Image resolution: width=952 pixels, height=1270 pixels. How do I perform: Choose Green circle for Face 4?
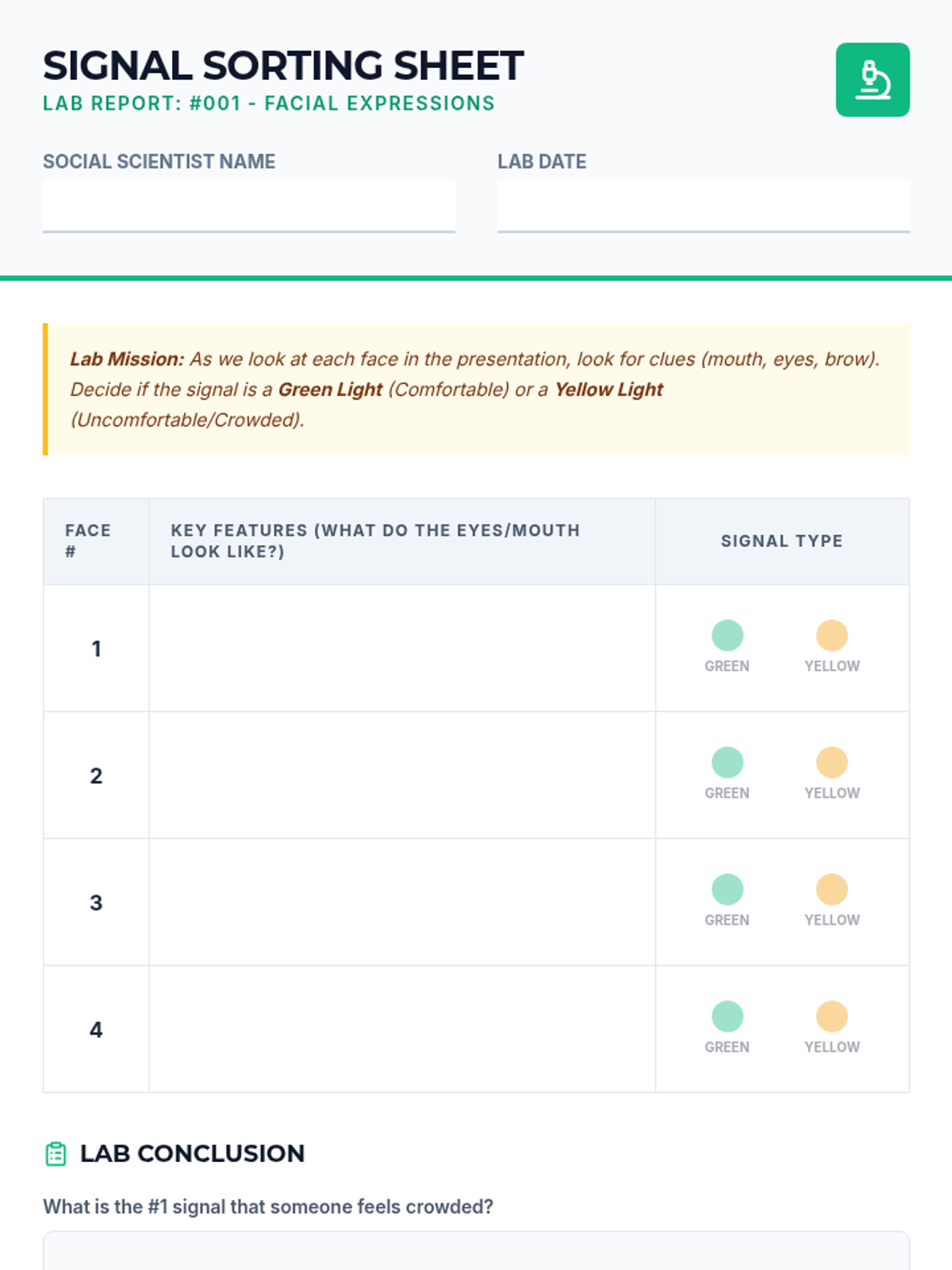(x=727, y=1017)
